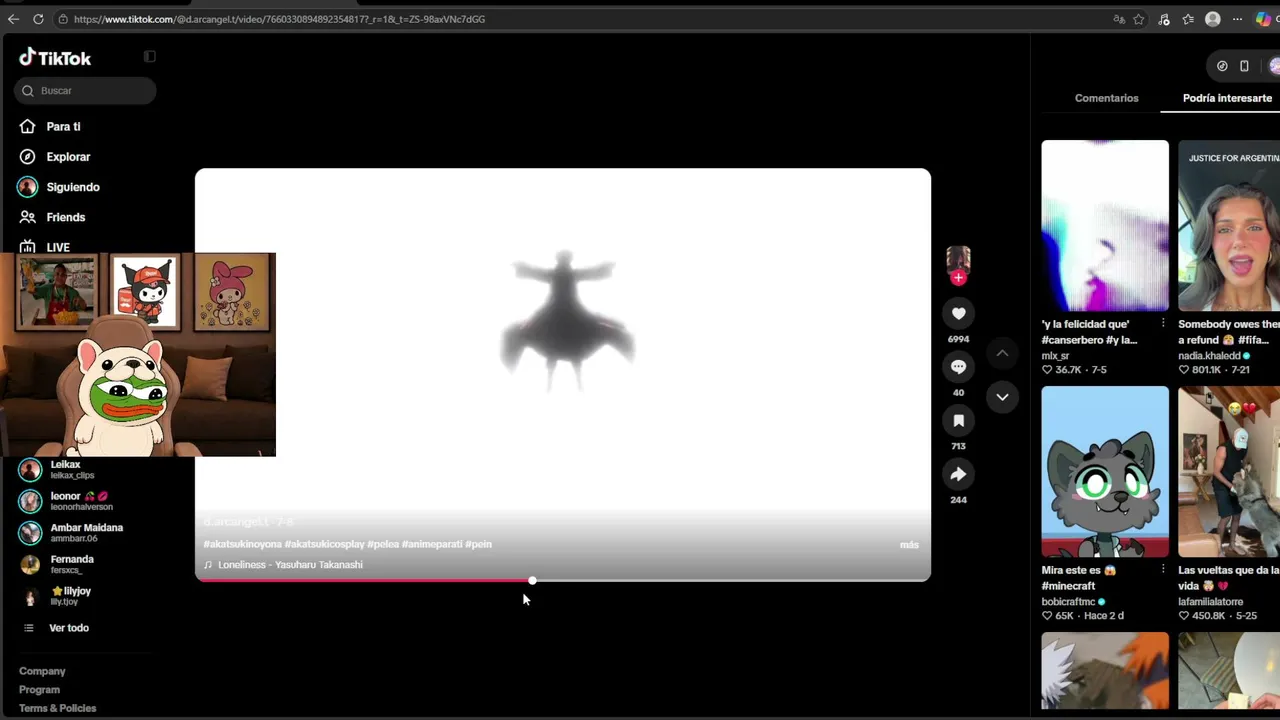The width and height of the screenshot is (1280, 720).
Task: Expand the Program footer section
Action: pyautogui.click(x=39, y=690)
